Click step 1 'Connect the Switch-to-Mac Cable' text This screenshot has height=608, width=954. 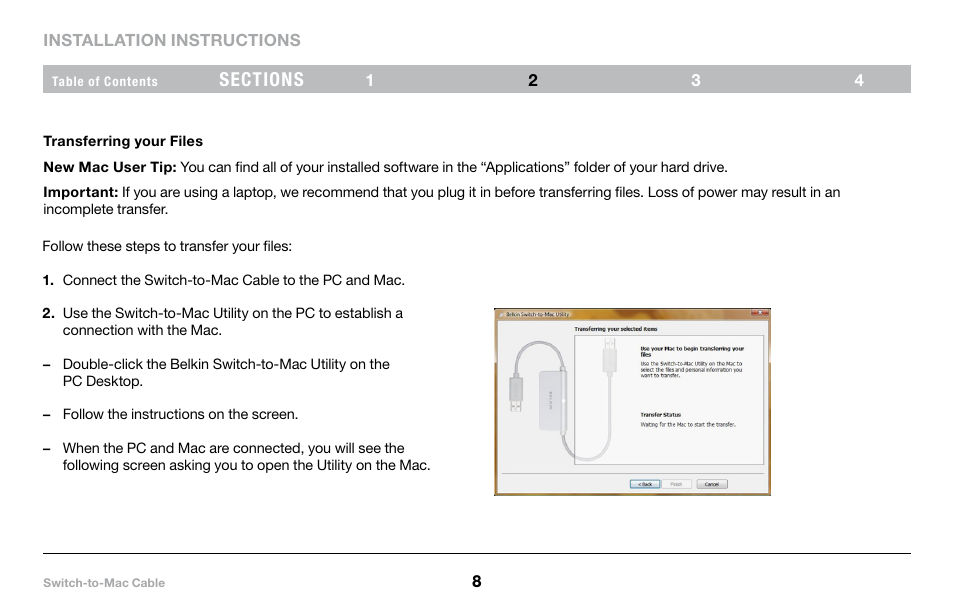click(x=234, y=281)
